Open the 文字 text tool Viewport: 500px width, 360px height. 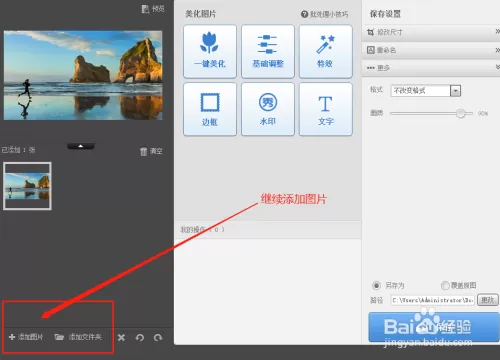tap(326, 109)
